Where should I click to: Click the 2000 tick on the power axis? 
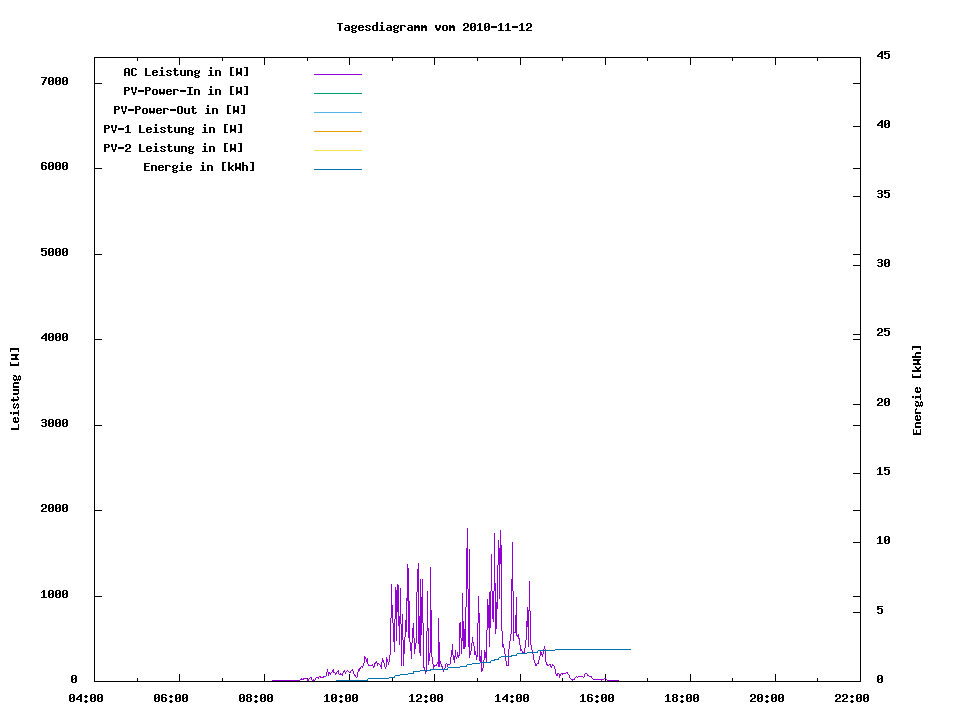(x=54, y=509)
